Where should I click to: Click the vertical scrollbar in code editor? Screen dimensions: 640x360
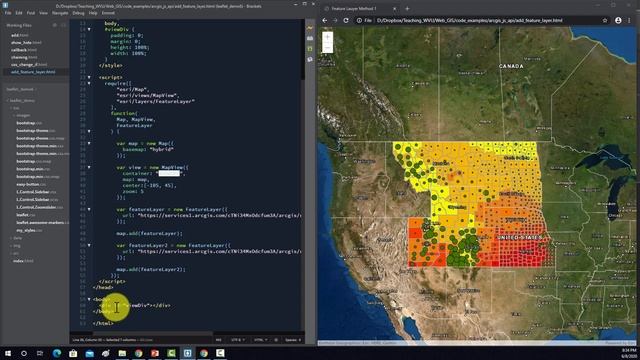[302, 49]
